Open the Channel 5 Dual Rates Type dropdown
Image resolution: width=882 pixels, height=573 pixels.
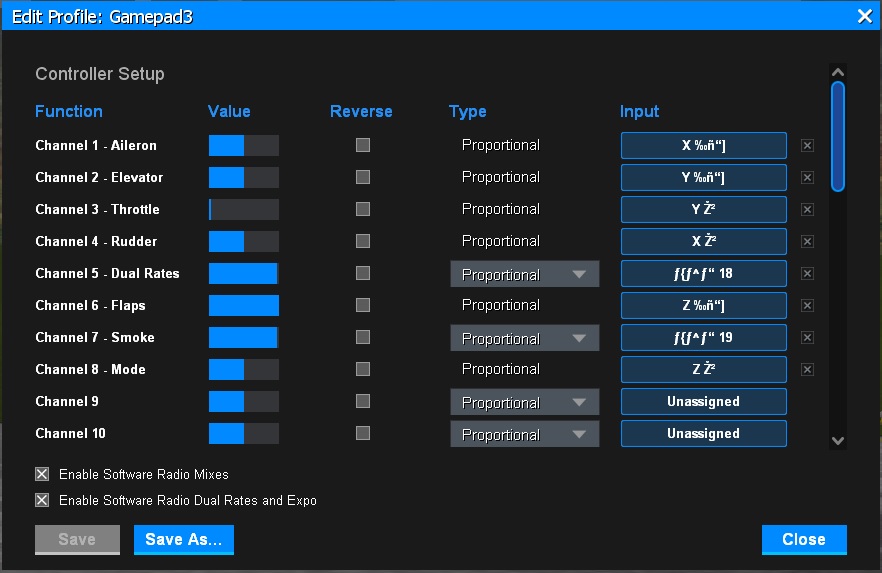pos(524,274)
